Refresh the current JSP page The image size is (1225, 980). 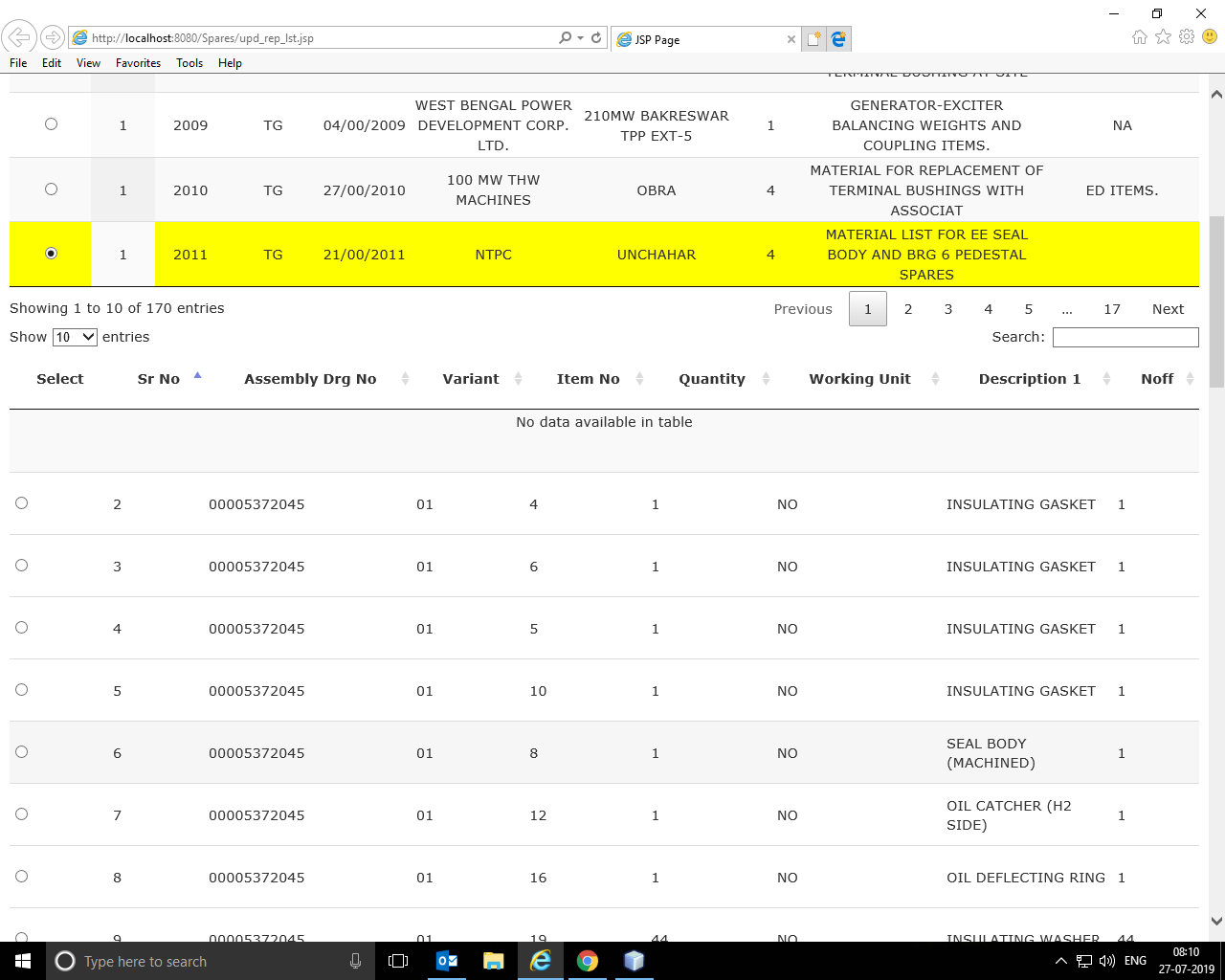click(595, 38)
